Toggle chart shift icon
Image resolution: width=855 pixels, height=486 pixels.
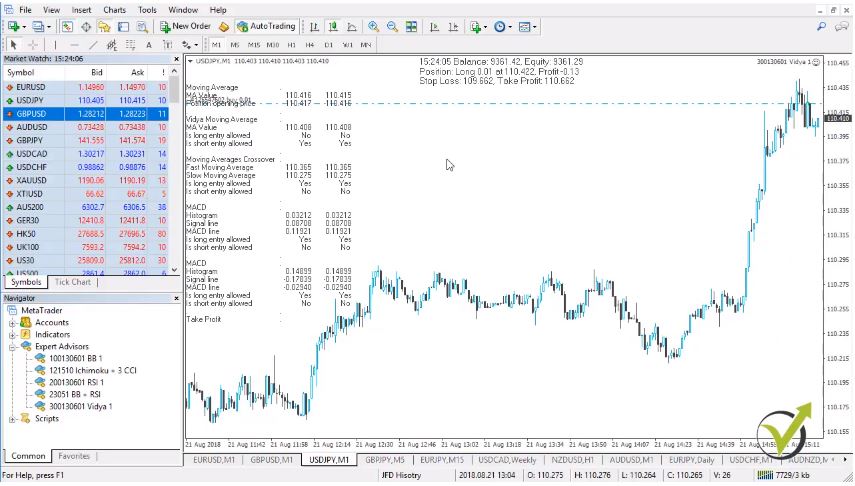pyautogui.click(x=453, y=26)
